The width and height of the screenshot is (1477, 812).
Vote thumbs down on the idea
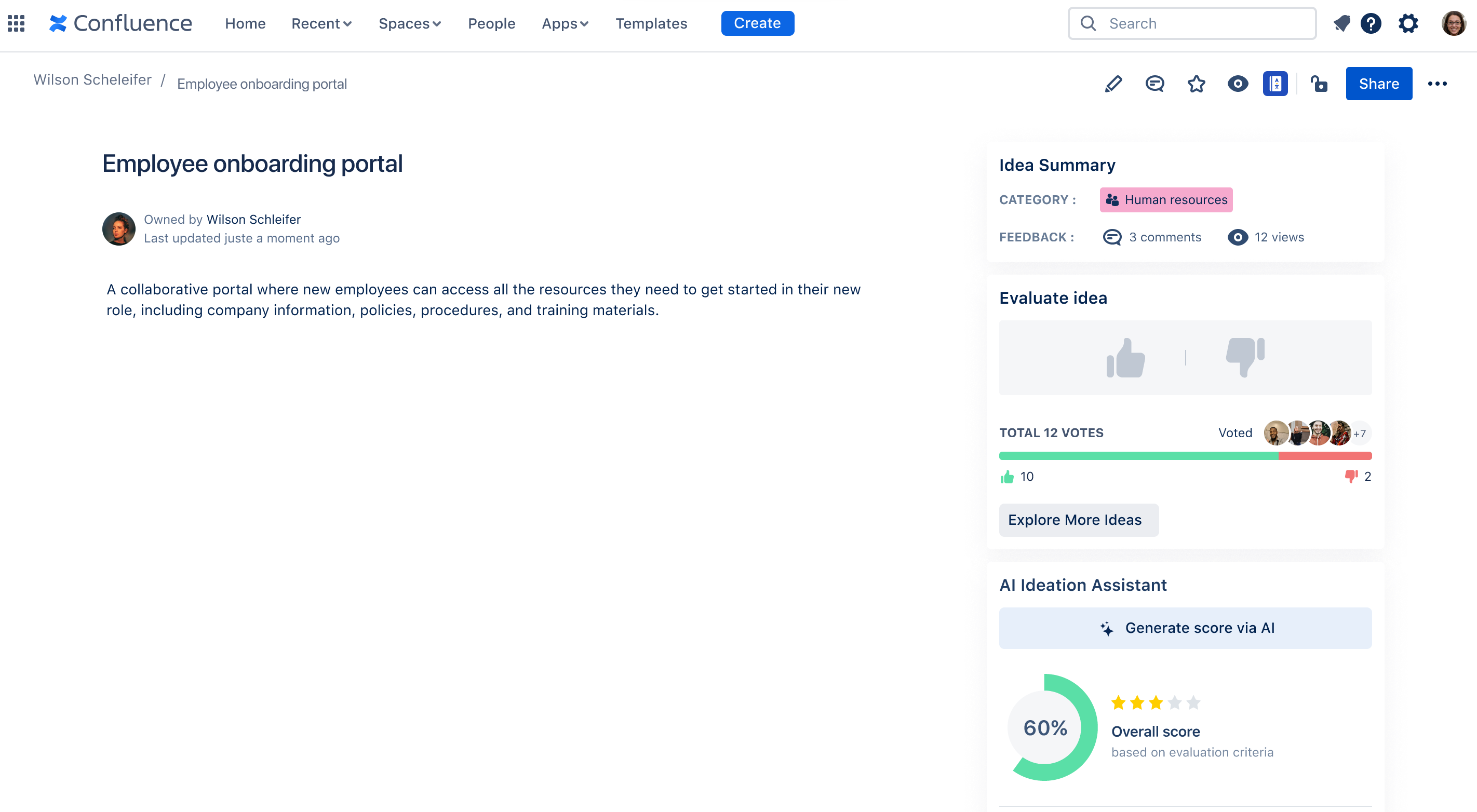(1245, 358)
